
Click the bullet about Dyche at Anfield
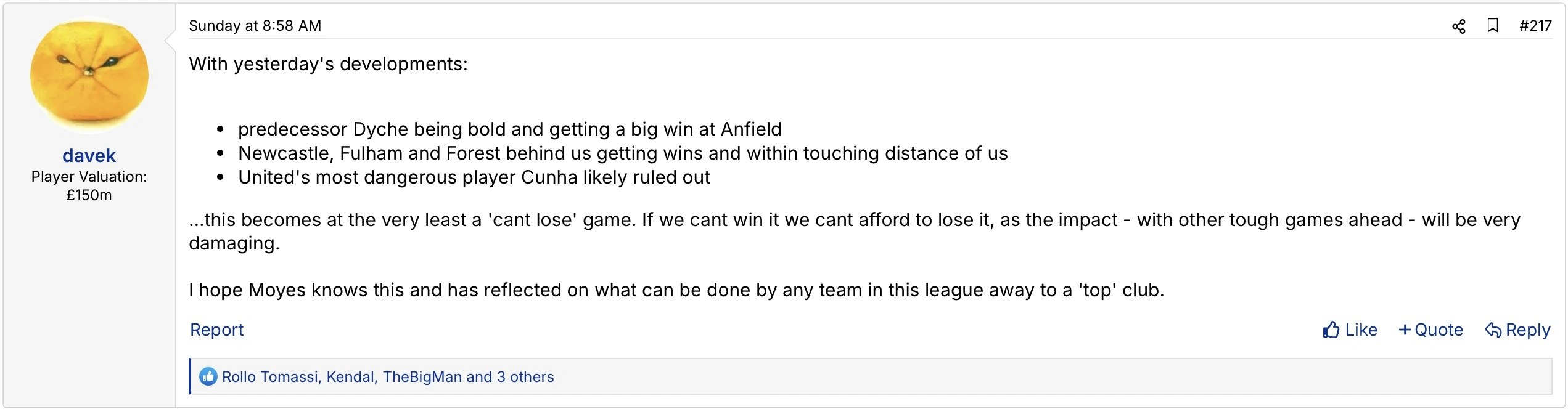tap(509, 129)
